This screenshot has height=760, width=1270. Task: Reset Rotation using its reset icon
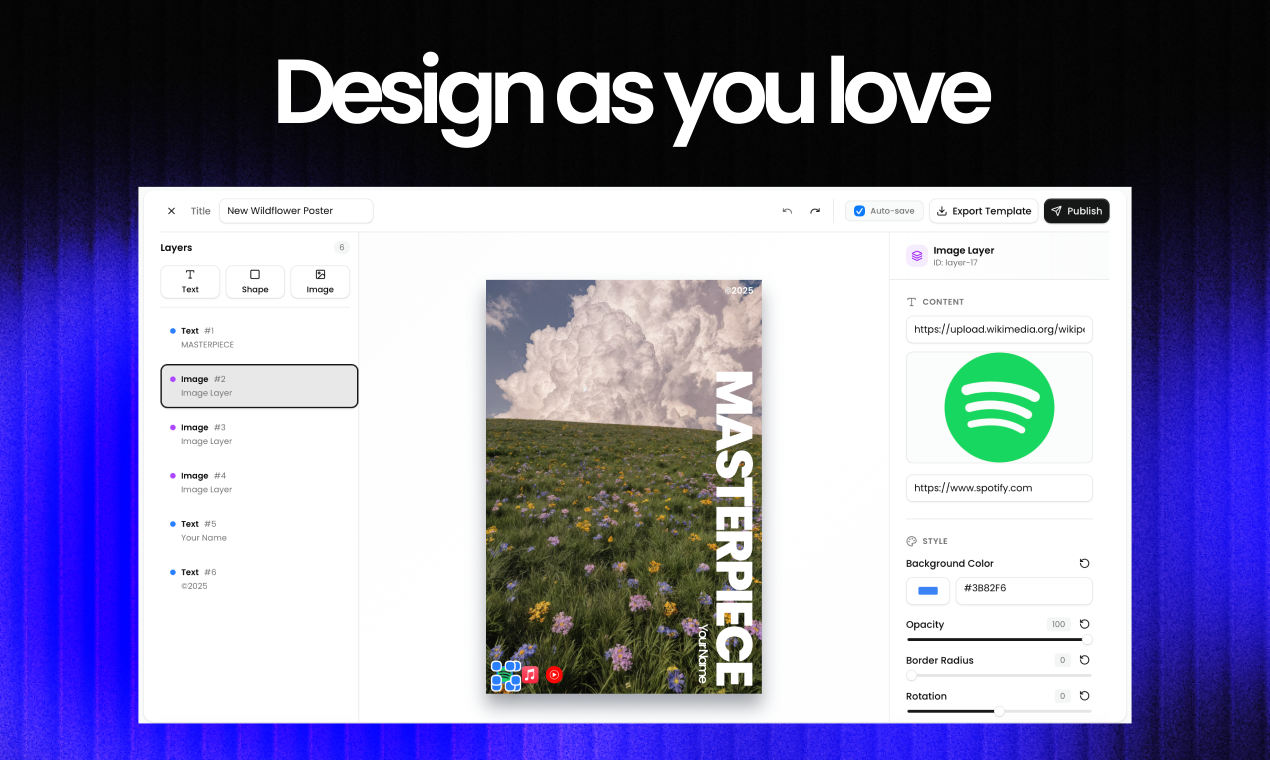[x=1084, y=696]
